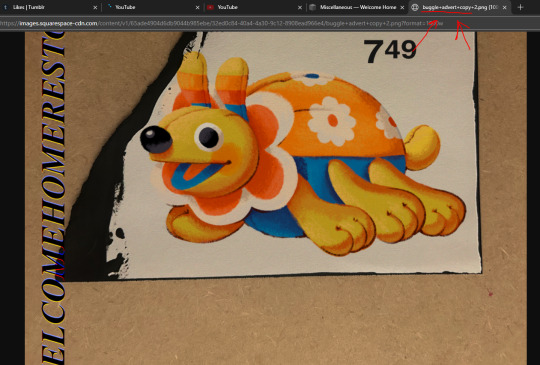Open a new browser tab with the plus button
The height and width of the screenshot is (365, 540).
pos(520,7)
